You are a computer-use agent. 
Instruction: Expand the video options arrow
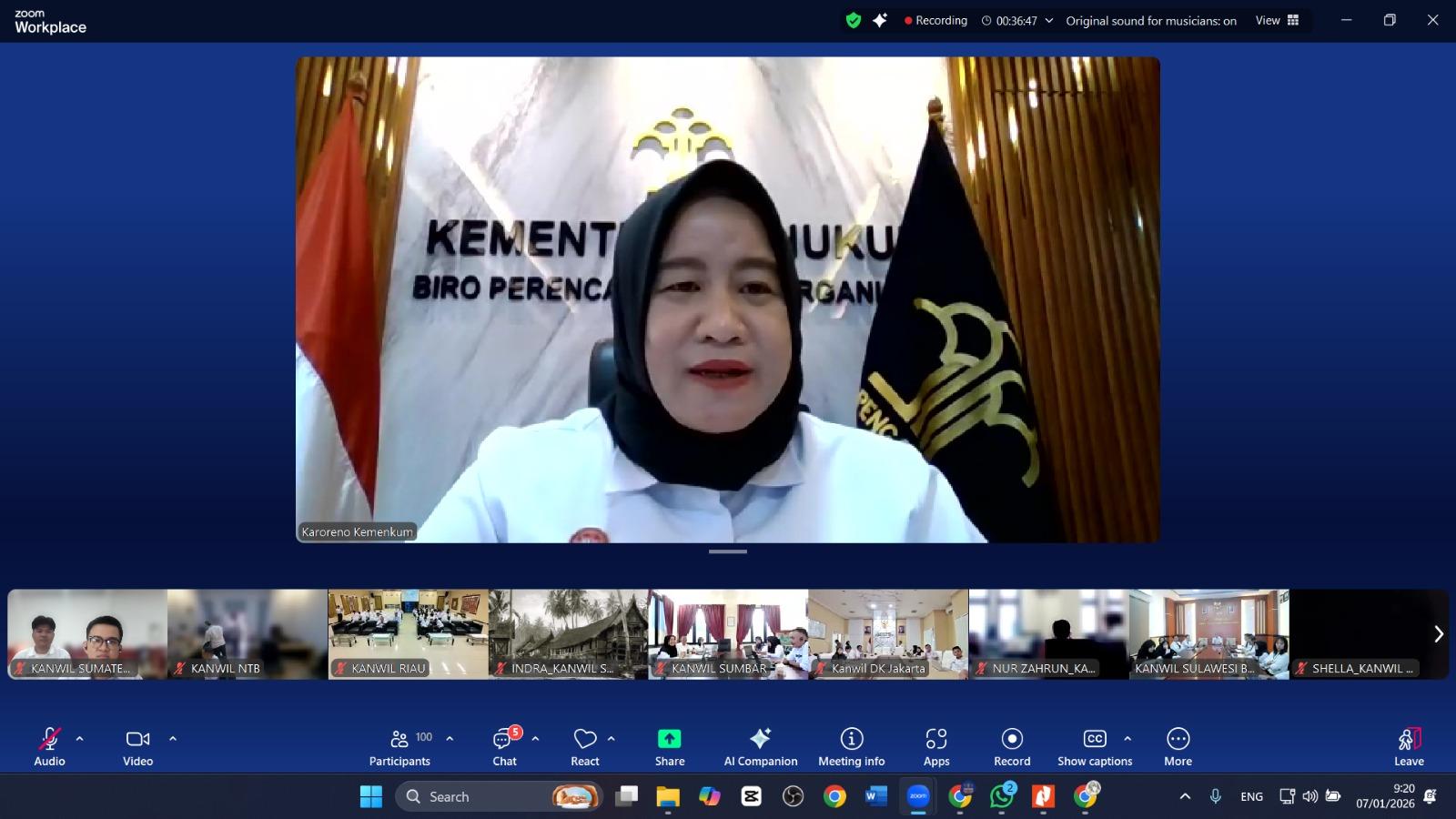pos(173,739)
